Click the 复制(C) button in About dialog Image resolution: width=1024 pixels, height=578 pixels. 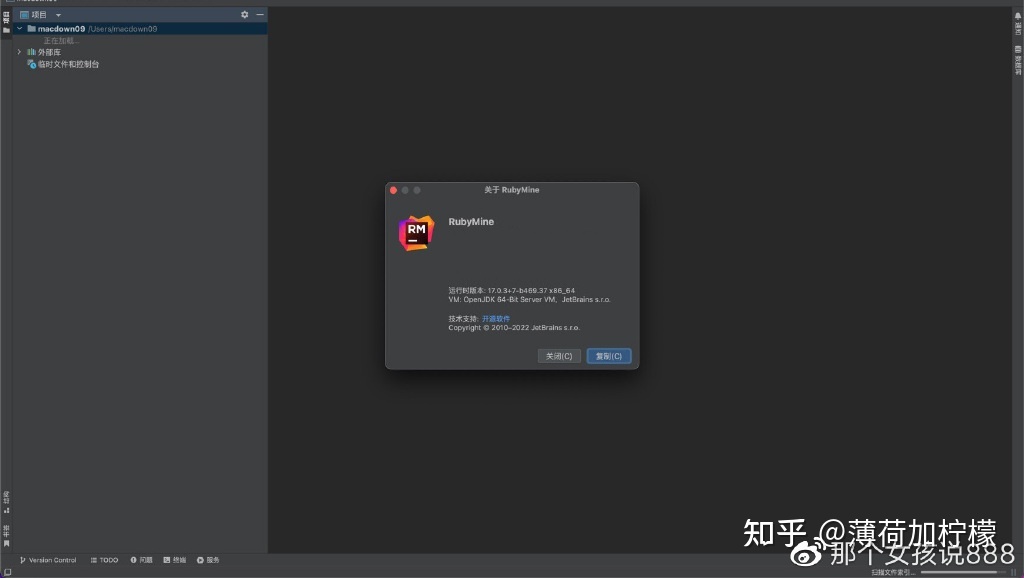tap(609, 356)
